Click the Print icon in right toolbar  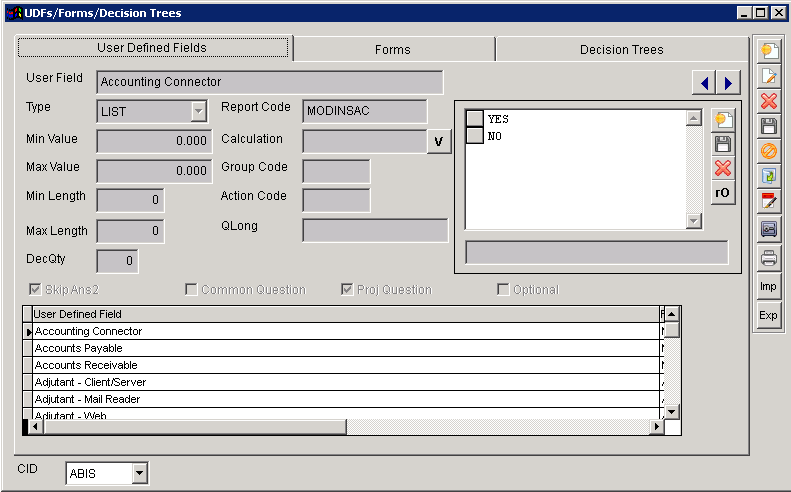point(768,258)
